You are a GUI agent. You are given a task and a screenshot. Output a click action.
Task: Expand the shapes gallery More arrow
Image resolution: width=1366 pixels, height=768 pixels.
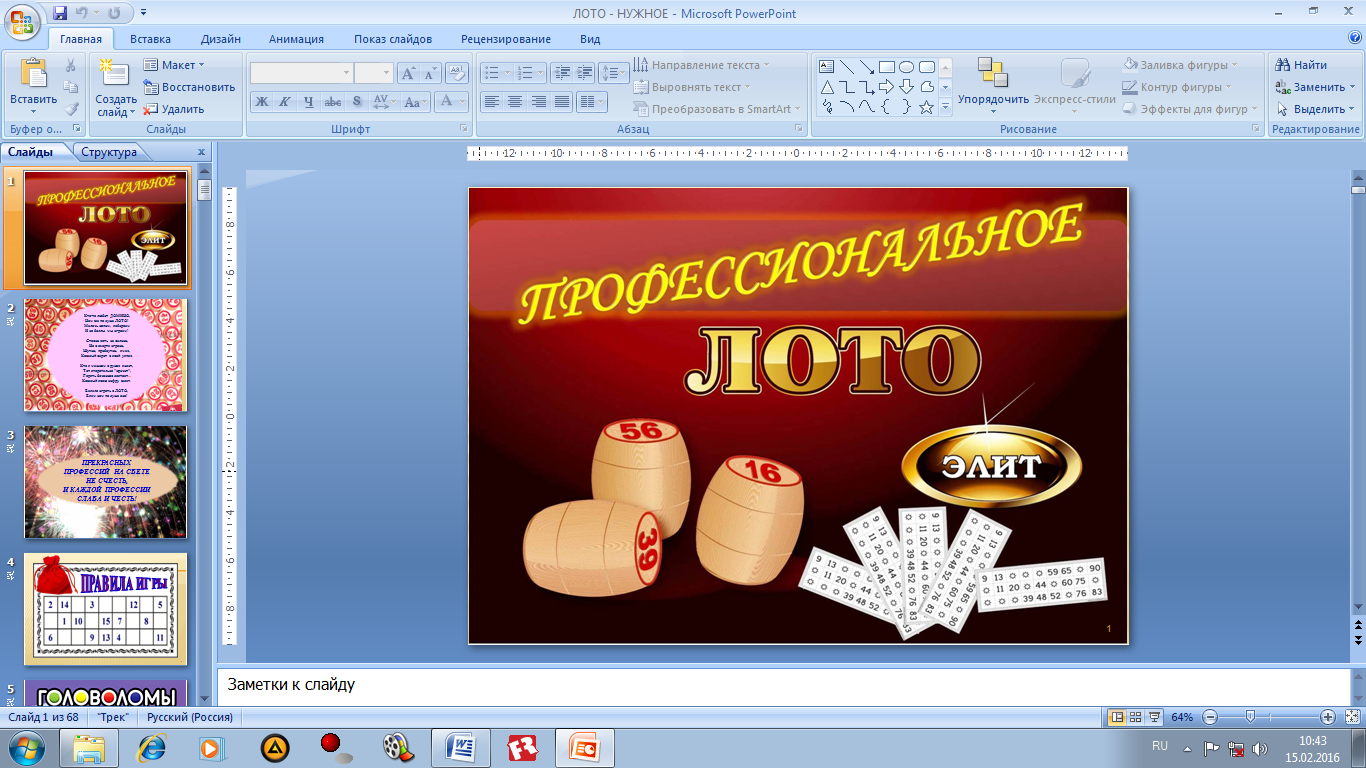coord(945,107)
